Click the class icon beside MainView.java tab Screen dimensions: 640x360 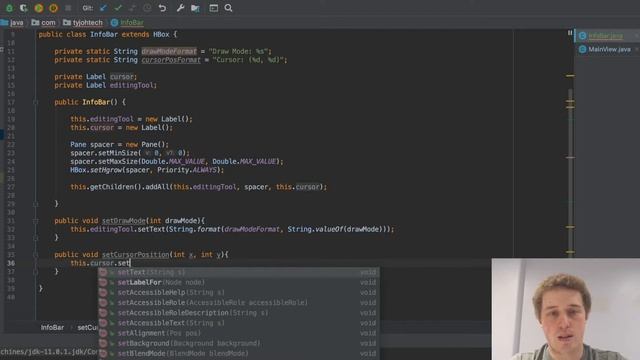(582, 49)
